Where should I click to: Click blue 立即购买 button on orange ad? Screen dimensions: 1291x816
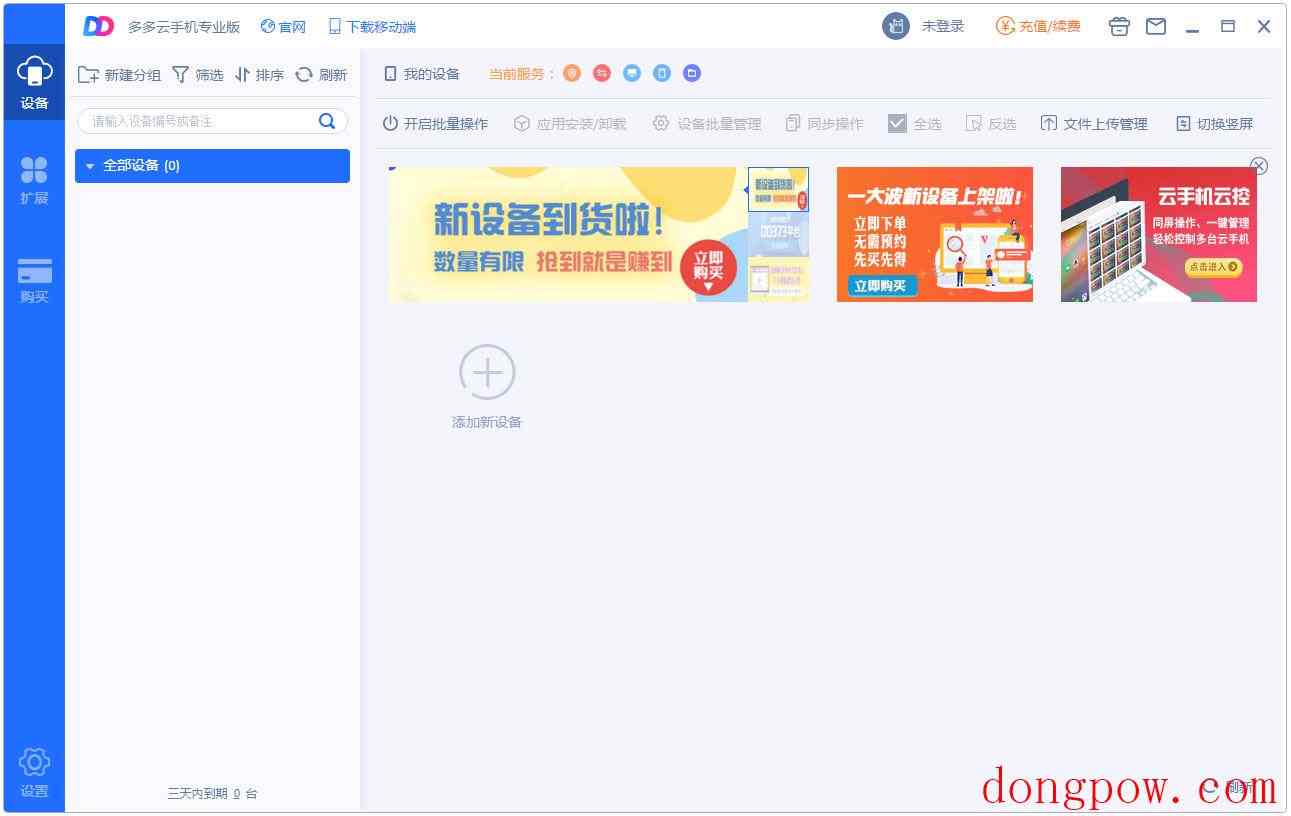pyautogui.click(x=883, y=286)
